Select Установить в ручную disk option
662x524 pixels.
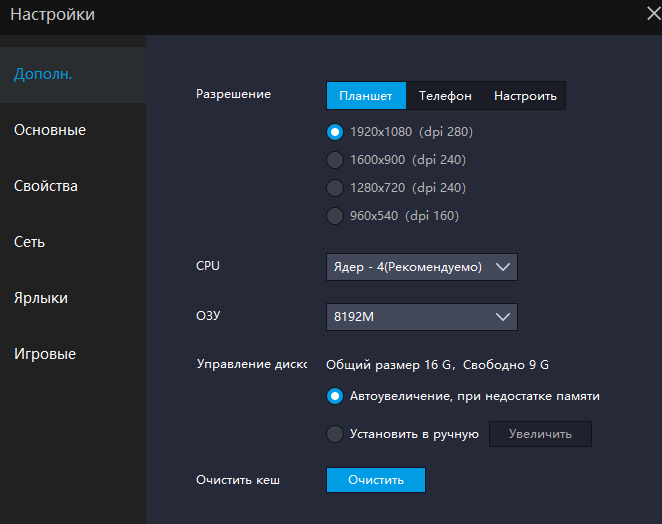pos(335,434)
